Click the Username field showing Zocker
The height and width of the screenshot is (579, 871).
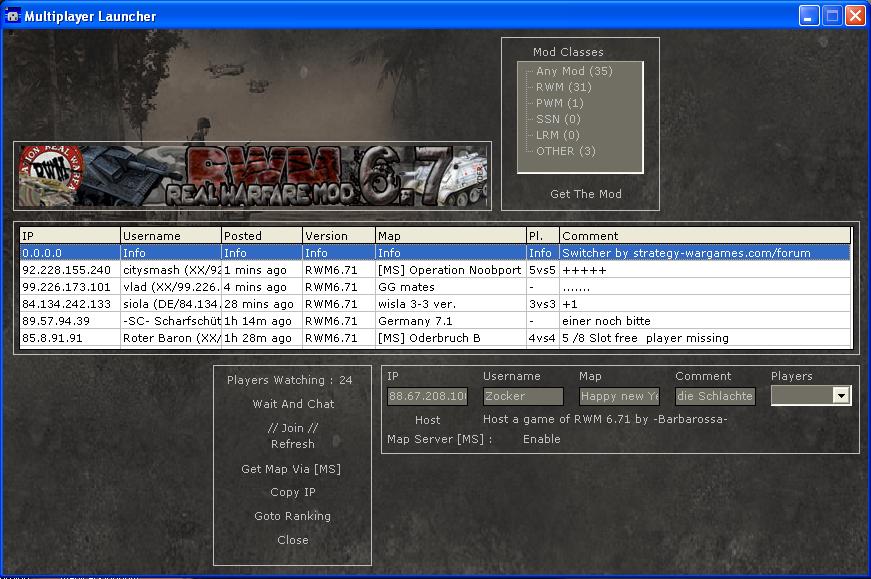click(523, 396)
